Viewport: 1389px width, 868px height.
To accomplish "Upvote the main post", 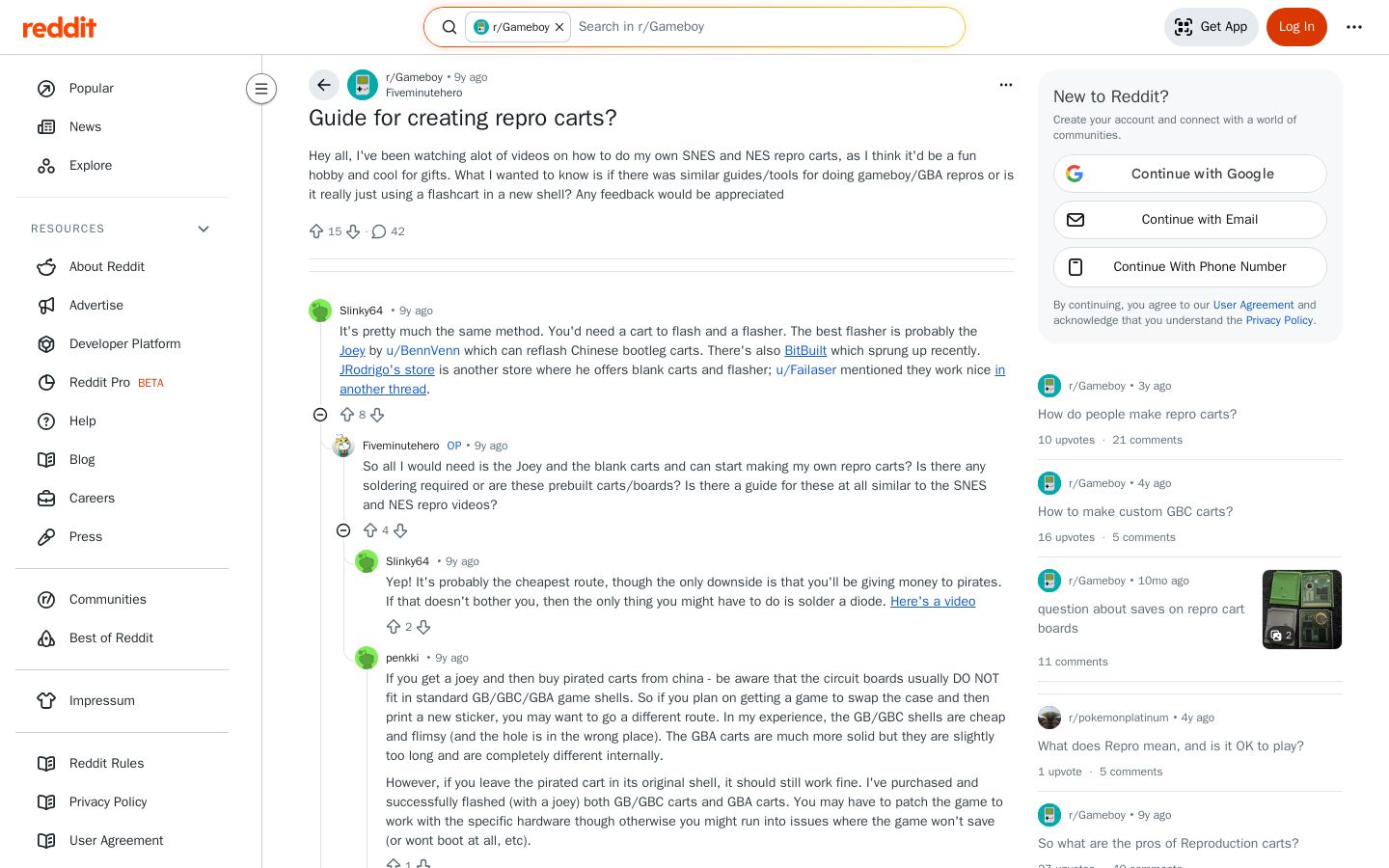I will tap(316, 231).
